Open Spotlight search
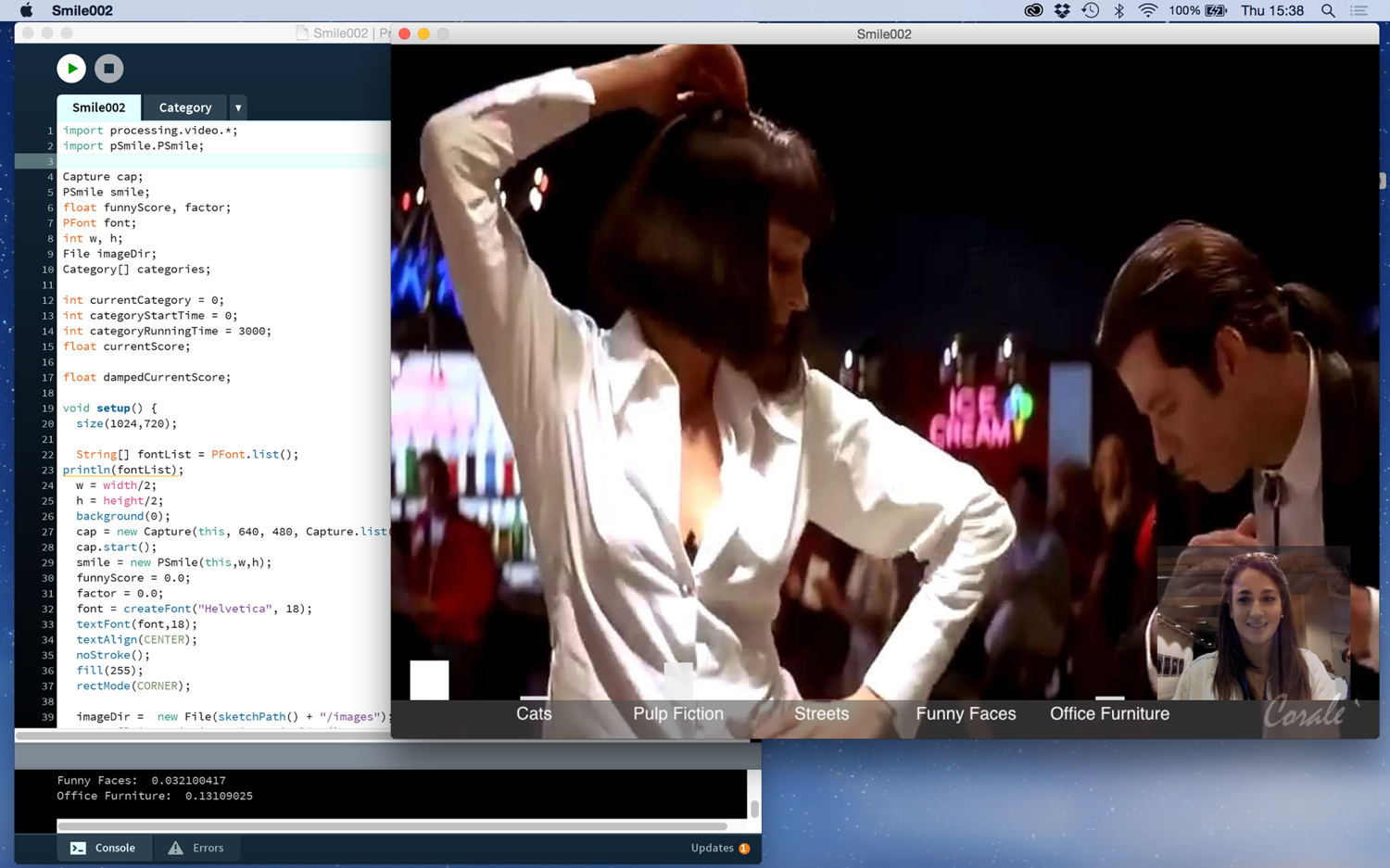The height and width of the screenshot is (868, 1390). pyautogui.click(x=1328, y=10)
